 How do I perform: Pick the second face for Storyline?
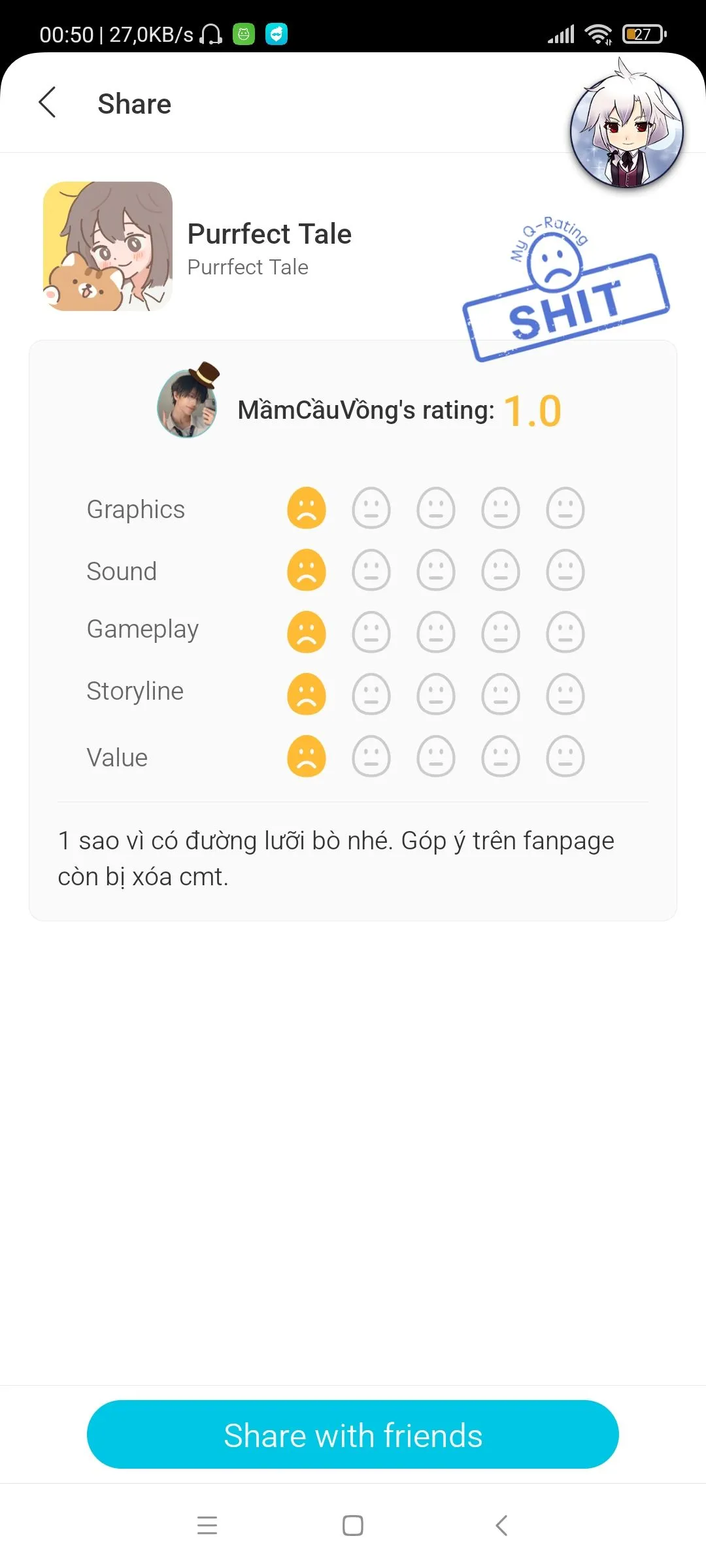coord(371,694)
